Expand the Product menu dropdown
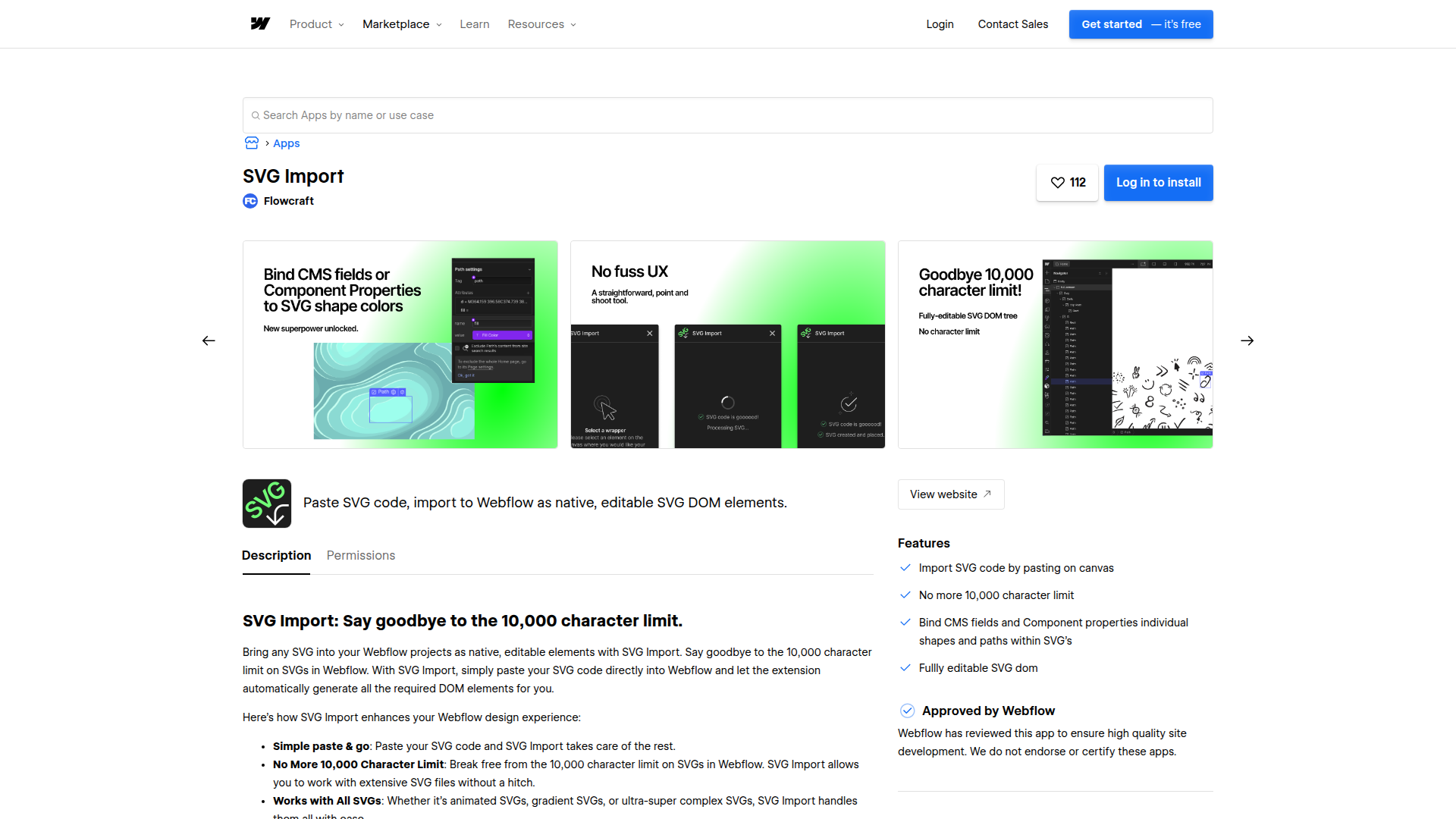The width and height of the screenshot is (1456, 819). coord(317,24)
